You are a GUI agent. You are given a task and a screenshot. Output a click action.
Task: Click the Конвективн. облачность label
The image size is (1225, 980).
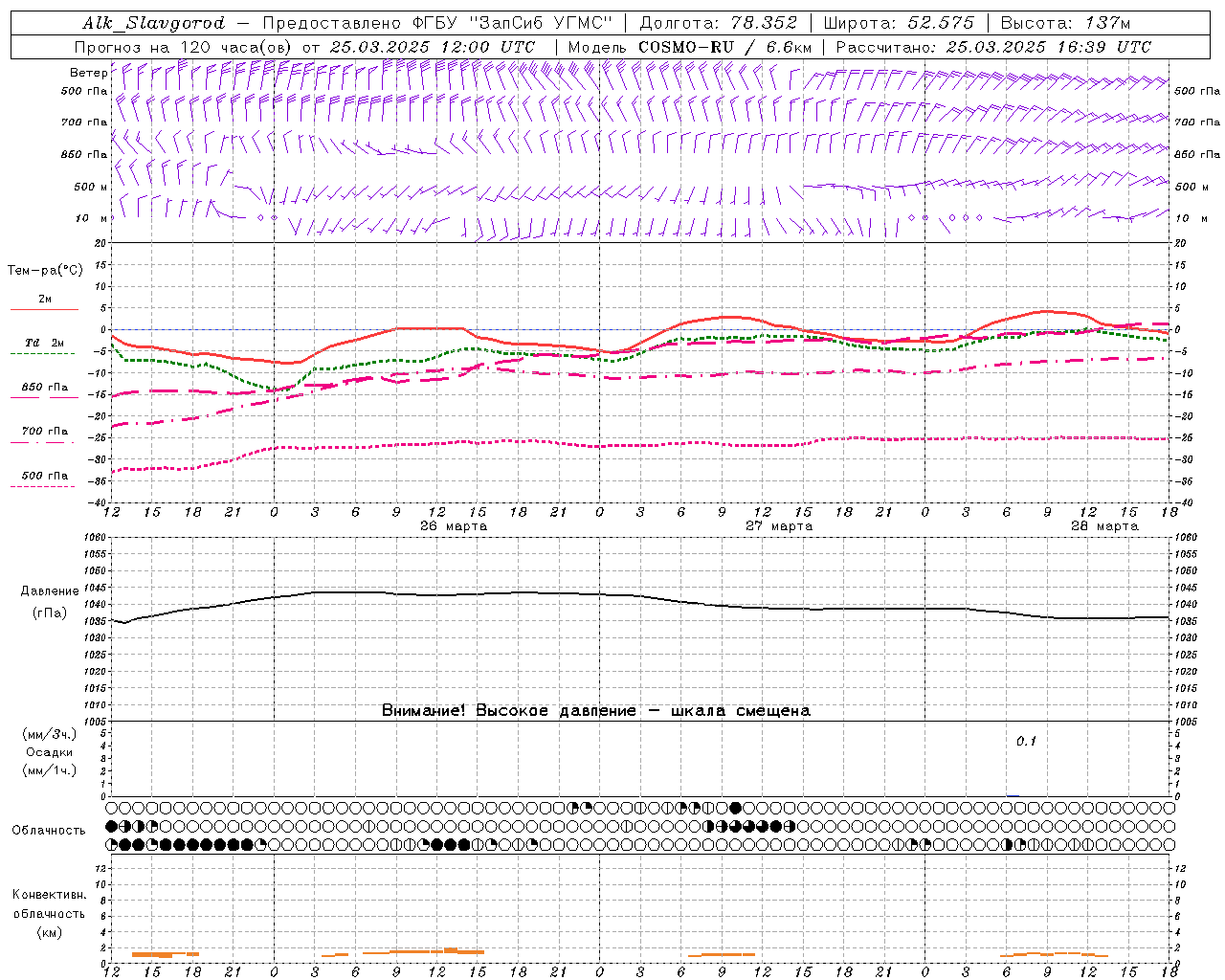(49, 904)
